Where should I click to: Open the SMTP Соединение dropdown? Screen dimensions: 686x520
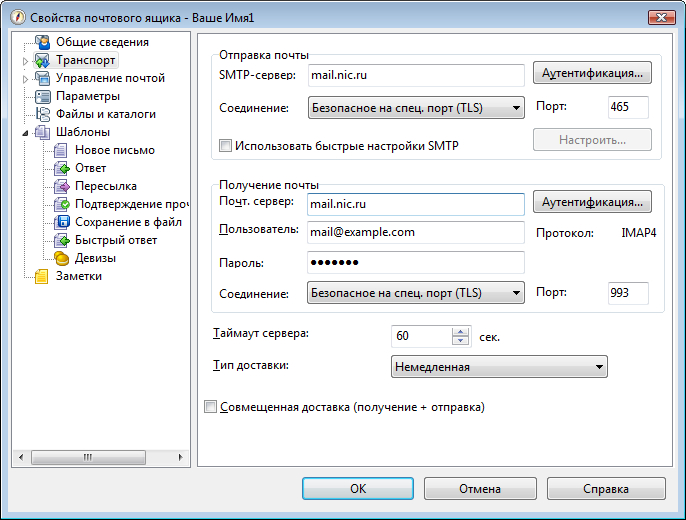[416, 108]
